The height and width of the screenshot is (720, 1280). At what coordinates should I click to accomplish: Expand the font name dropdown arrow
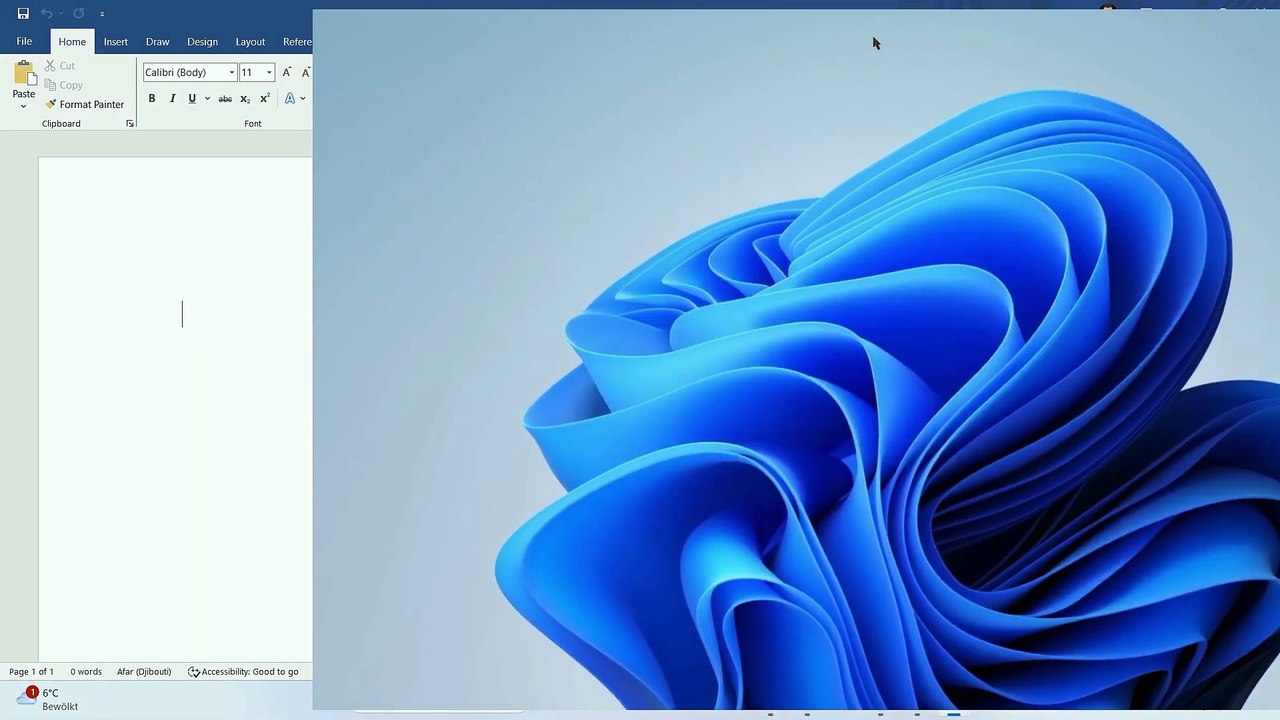click(232, 72)
